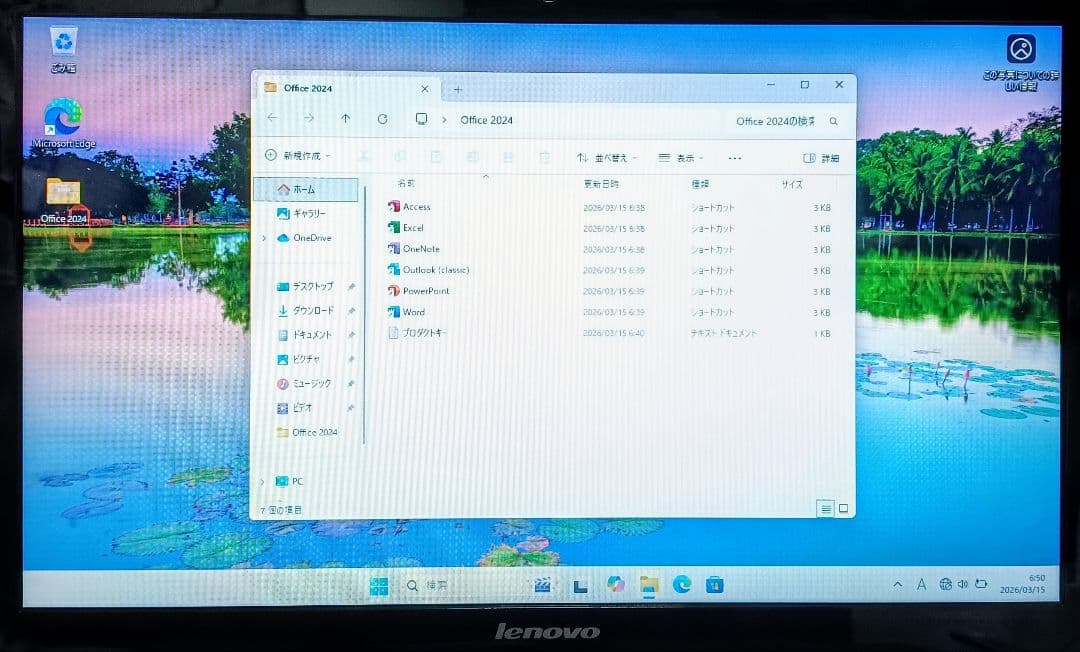1080x652 pixels.
Task: Sort by 更新日時 column header
Action: tap(601, 184)
